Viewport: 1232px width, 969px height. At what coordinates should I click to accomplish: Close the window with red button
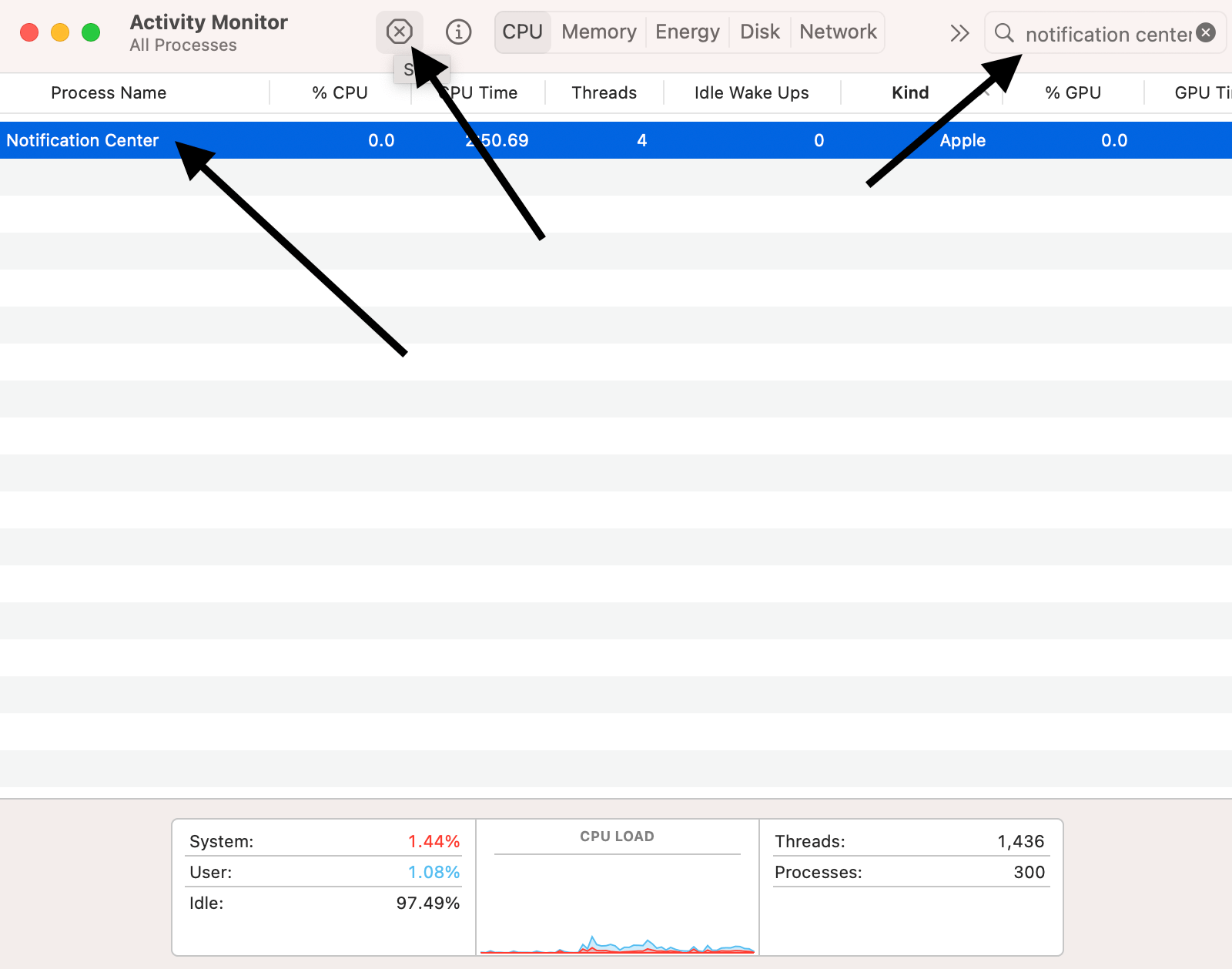(x=29, y=32)
